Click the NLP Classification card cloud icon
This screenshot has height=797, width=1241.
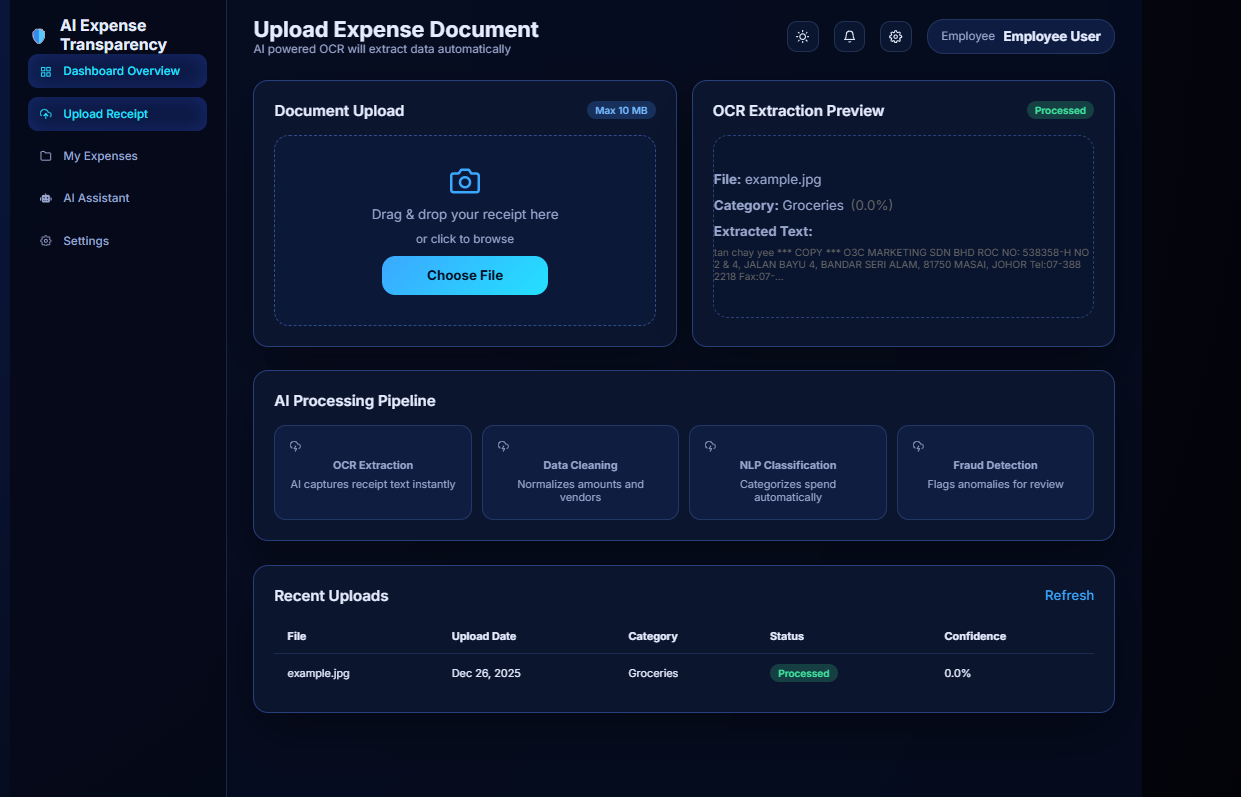click(x=710, y=446)
